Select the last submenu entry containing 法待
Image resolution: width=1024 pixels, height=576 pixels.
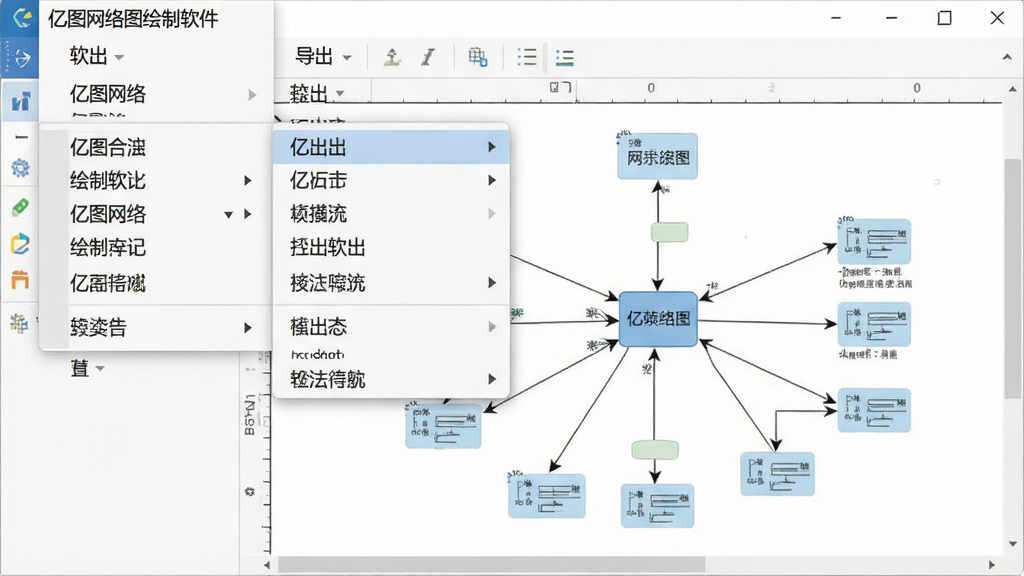click(392, 379)
